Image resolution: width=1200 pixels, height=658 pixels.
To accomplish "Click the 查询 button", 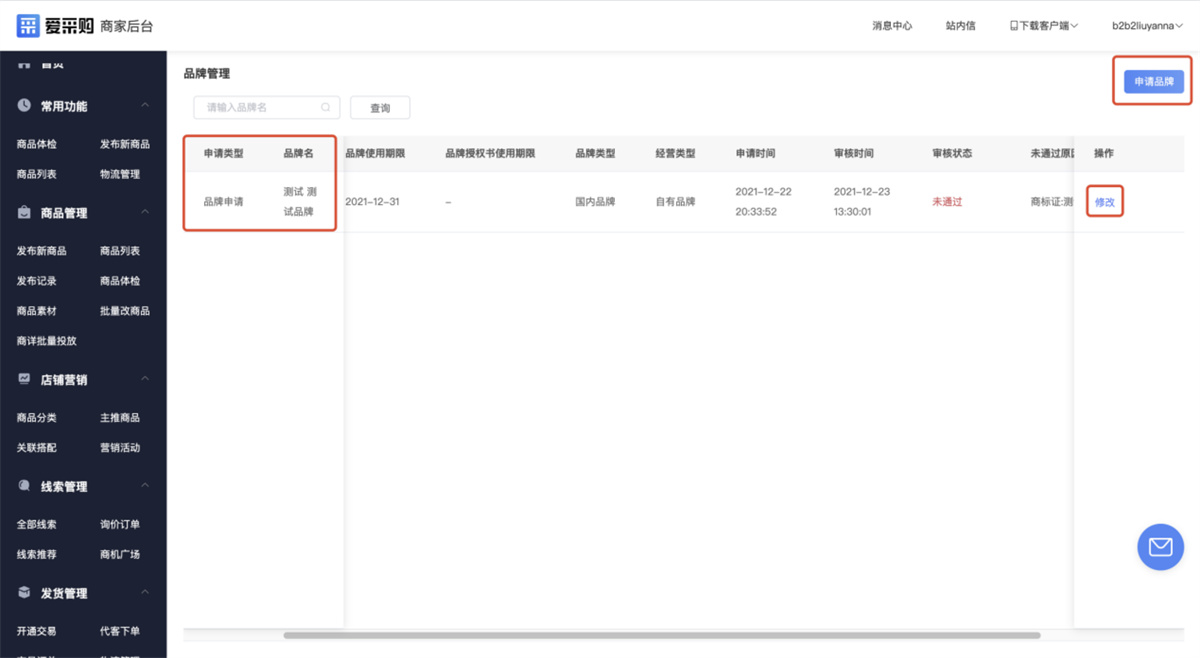I will pos(380,108).
